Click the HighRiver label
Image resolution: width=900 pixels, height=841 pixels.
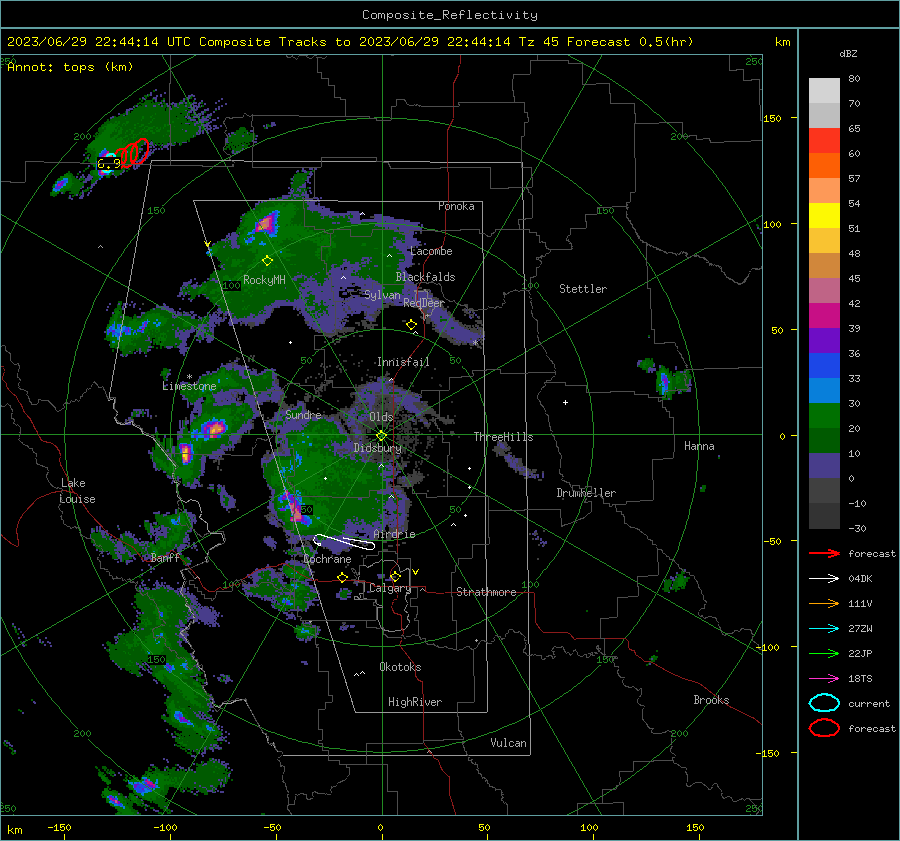(x=415, y=702)
